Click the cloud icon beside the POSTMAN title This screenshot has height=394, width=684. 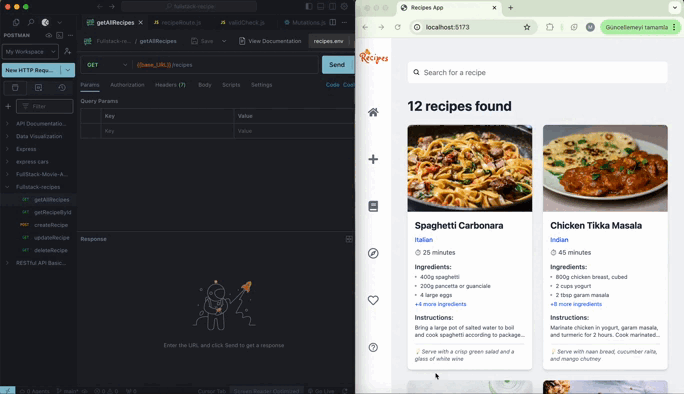click(x=49, y=35)
